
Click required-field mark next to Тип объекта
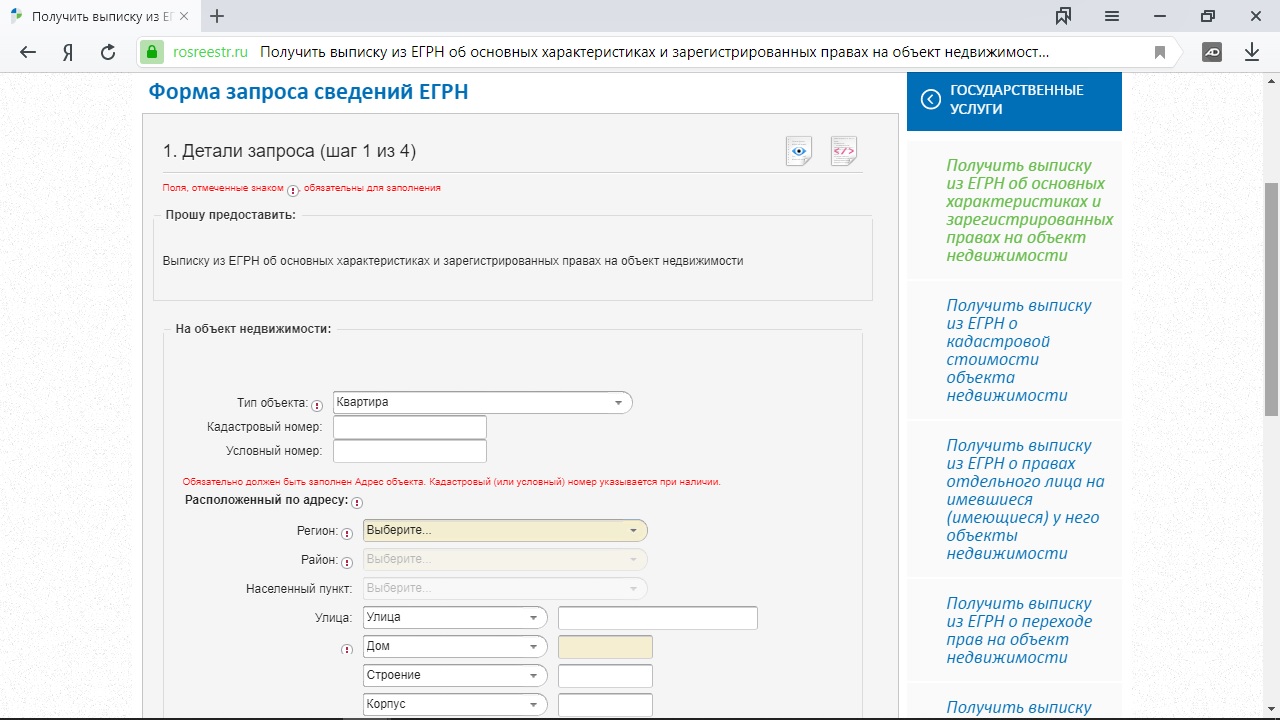[x=317, y=405]
